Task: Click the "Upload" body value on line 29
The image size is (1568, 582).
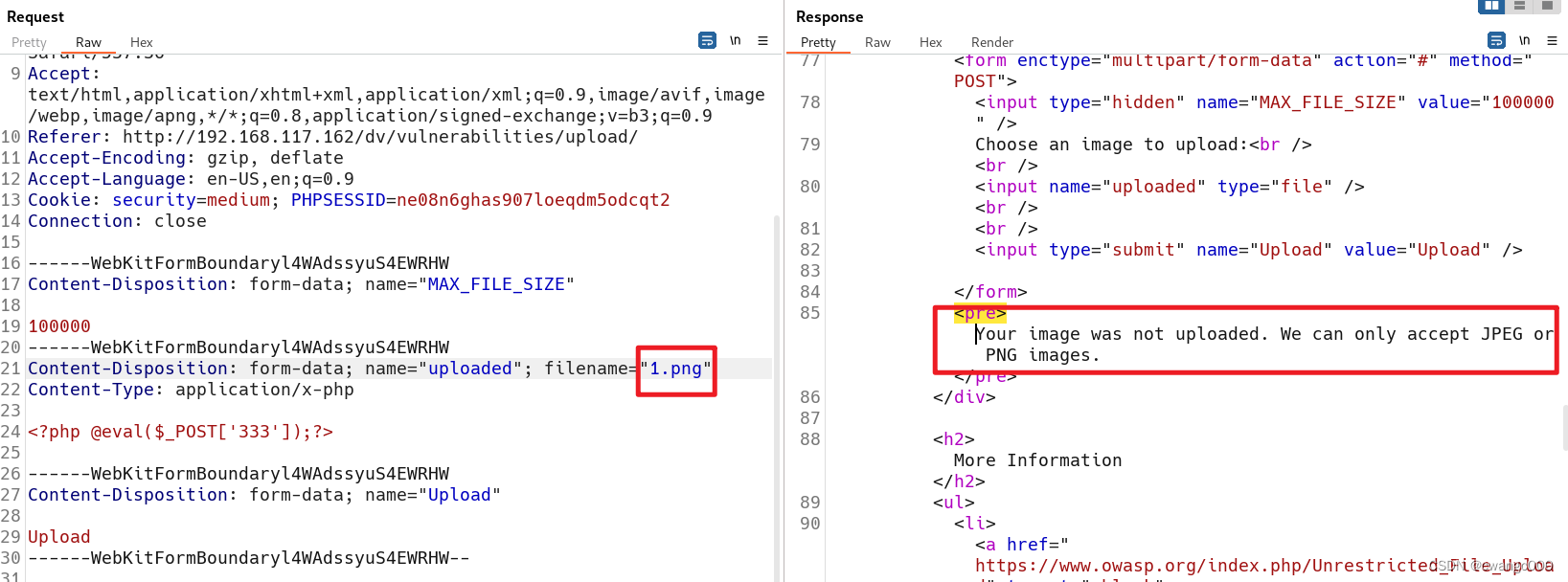Action: tap(59, 537)
